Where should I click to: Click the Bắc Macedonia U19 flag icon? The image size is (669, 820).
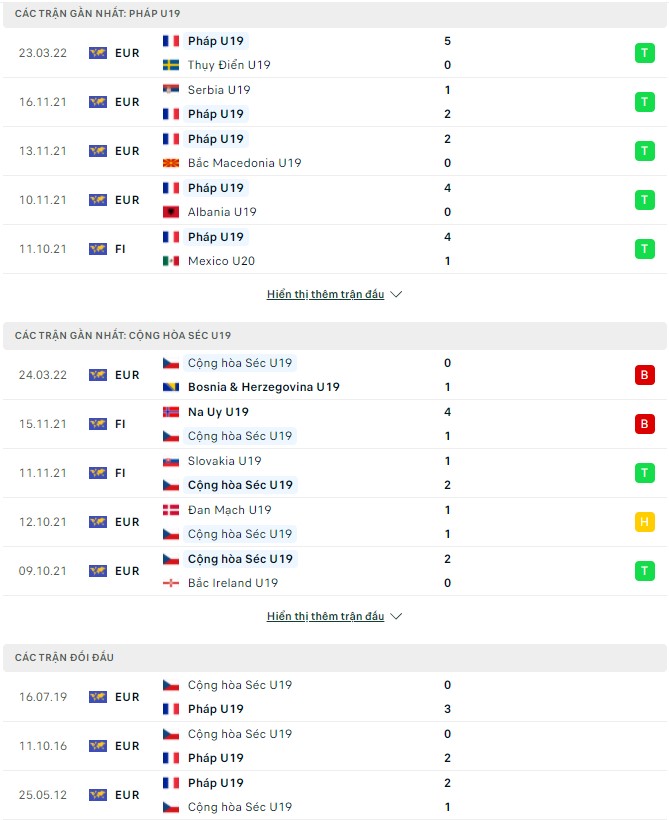(x=169, y=162)
